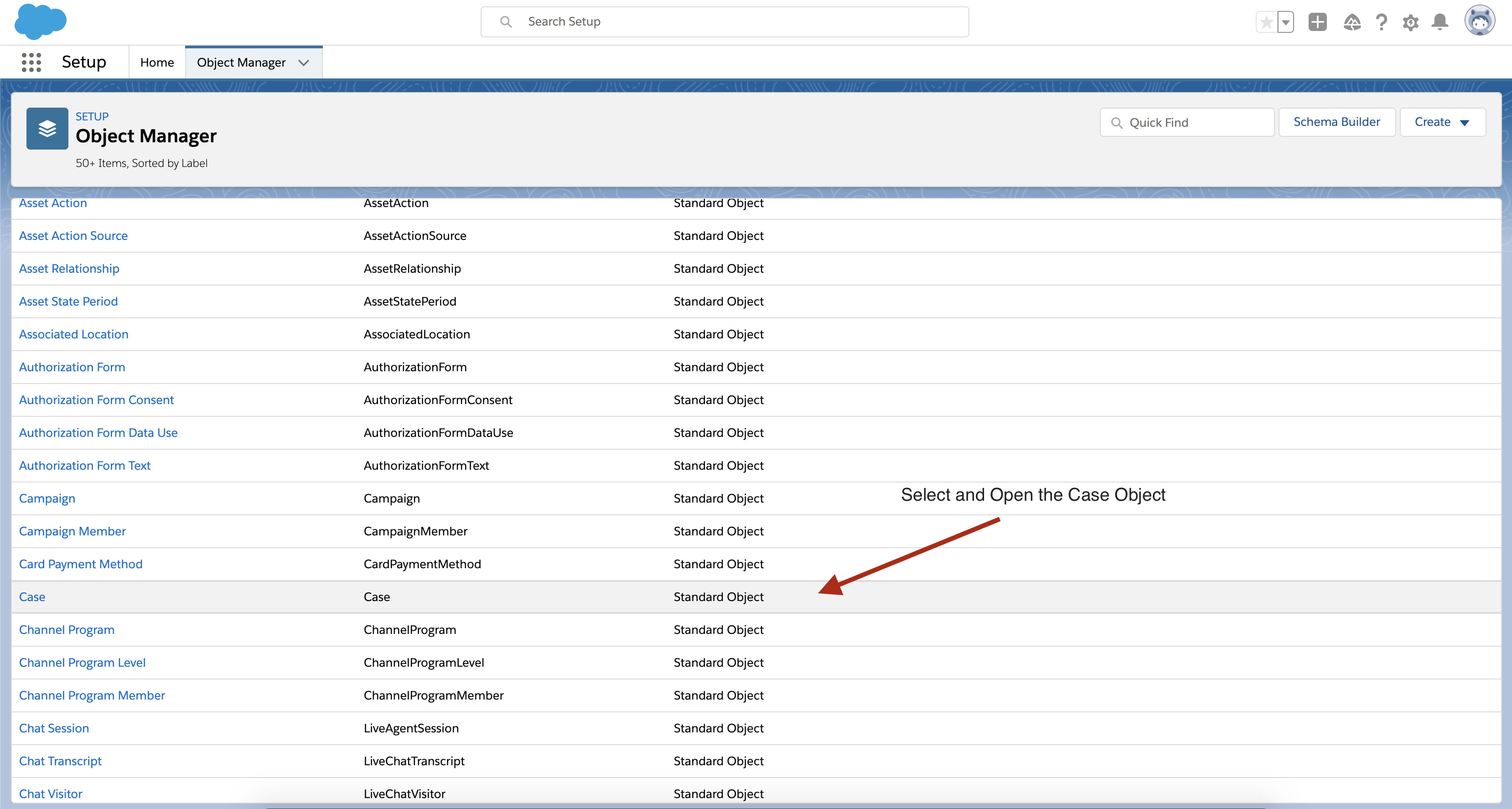Open the Card Payment Method object
1512x809 pixels.
click(x=80, y=564)
